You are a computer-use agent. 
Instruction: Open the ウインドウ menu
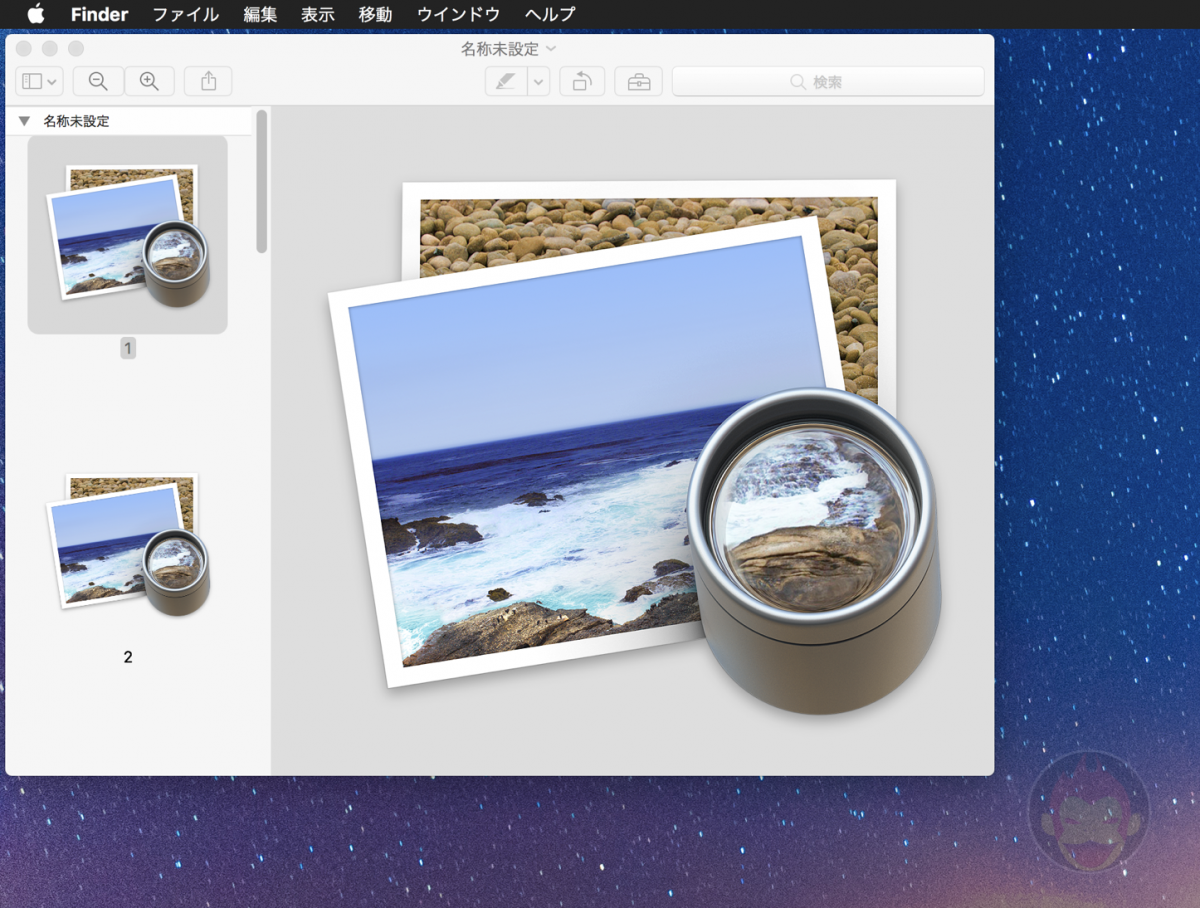pos(457,14)
